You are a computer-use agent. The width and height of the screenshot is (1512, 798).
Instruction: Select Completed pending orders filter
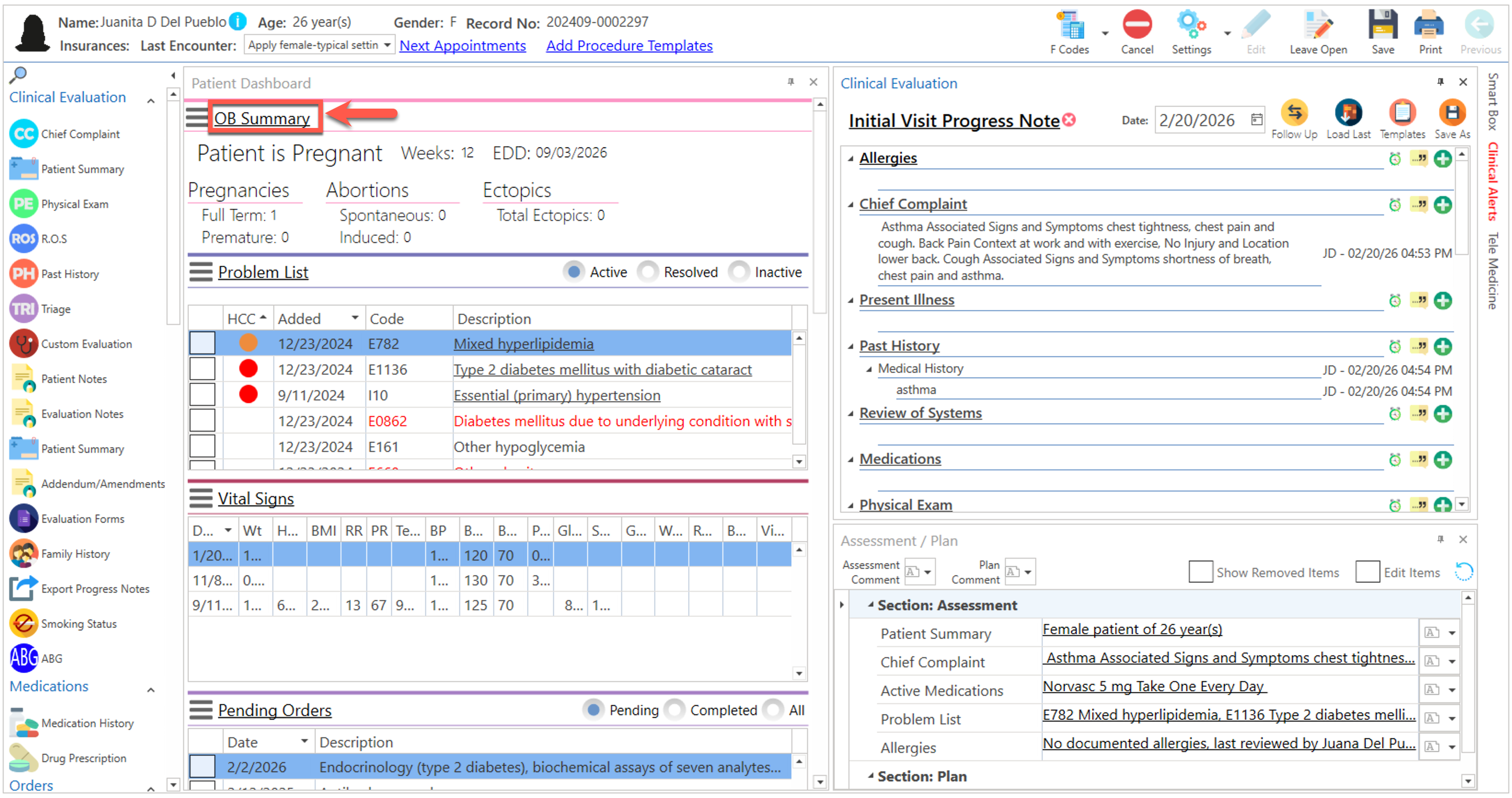click(675, 710)
